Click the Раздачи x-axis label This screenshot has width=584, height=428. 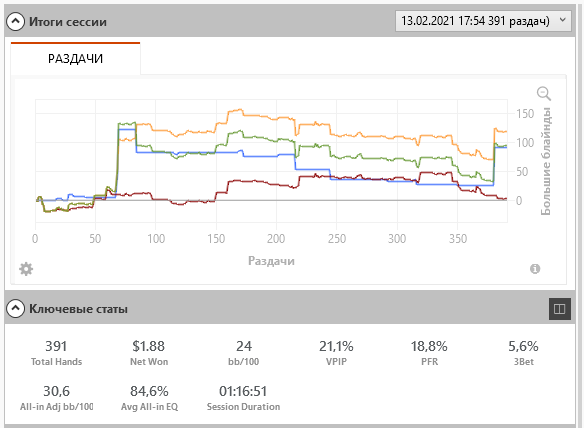272,261
